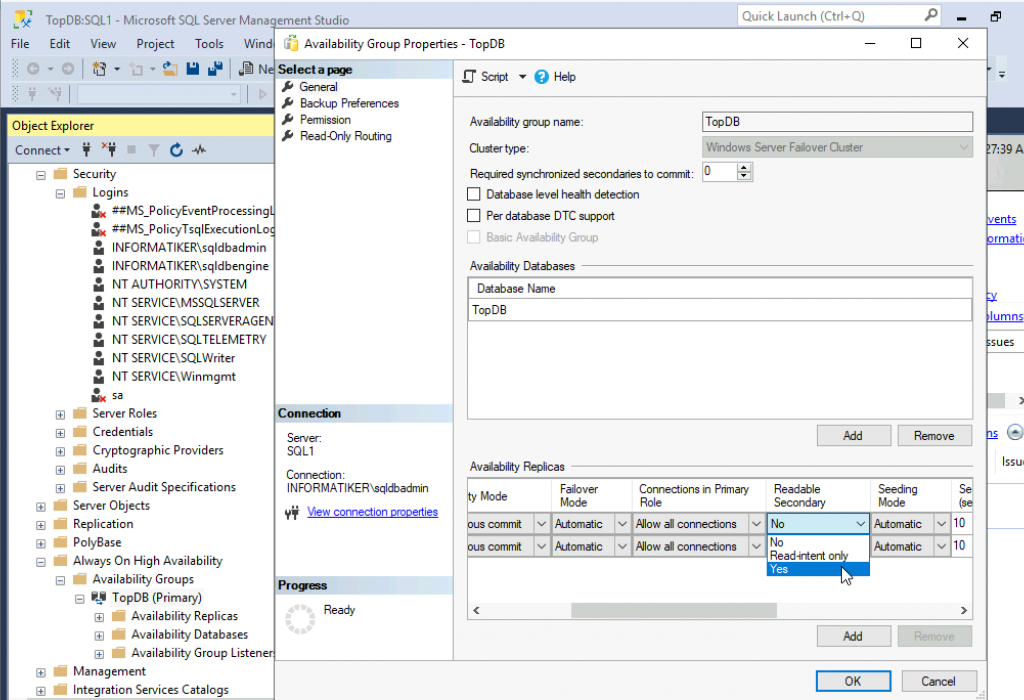Click the replicas grid scroll right arrow
Screen dimensions: 1024x700
(963, 610)
